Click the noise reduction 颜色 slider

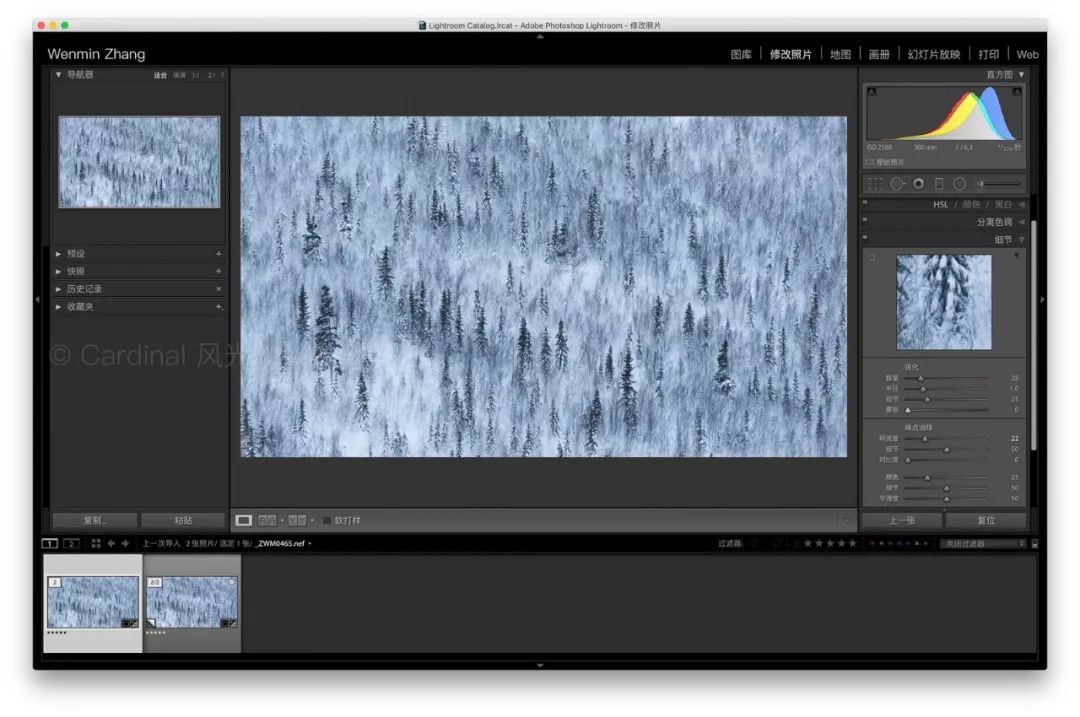tap(946, 477)
